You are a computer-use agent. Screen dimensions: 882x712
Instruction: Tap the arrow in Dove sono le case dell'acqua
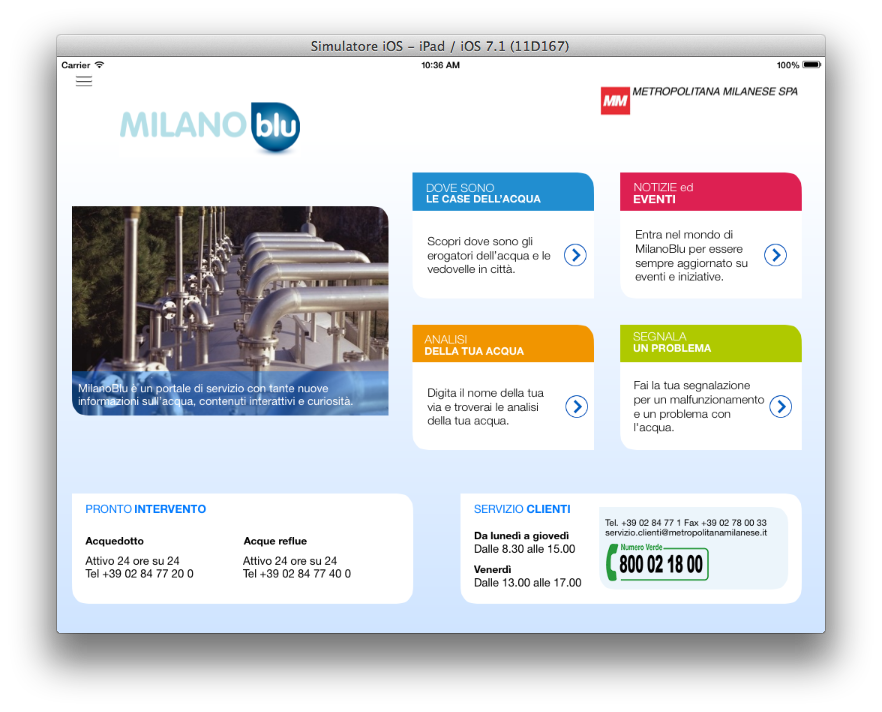click(575, 255)
